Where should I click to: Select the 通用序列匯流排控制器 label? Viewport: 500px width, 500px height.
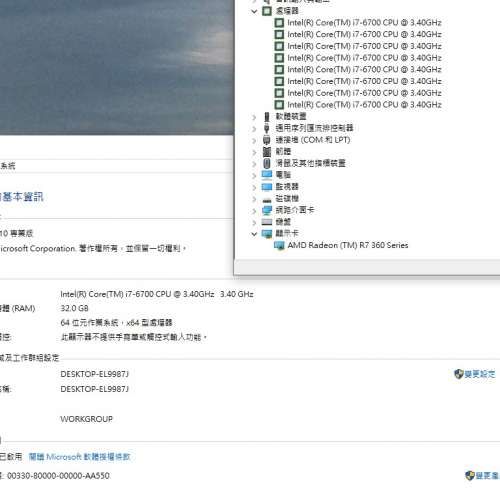(314, 128)
